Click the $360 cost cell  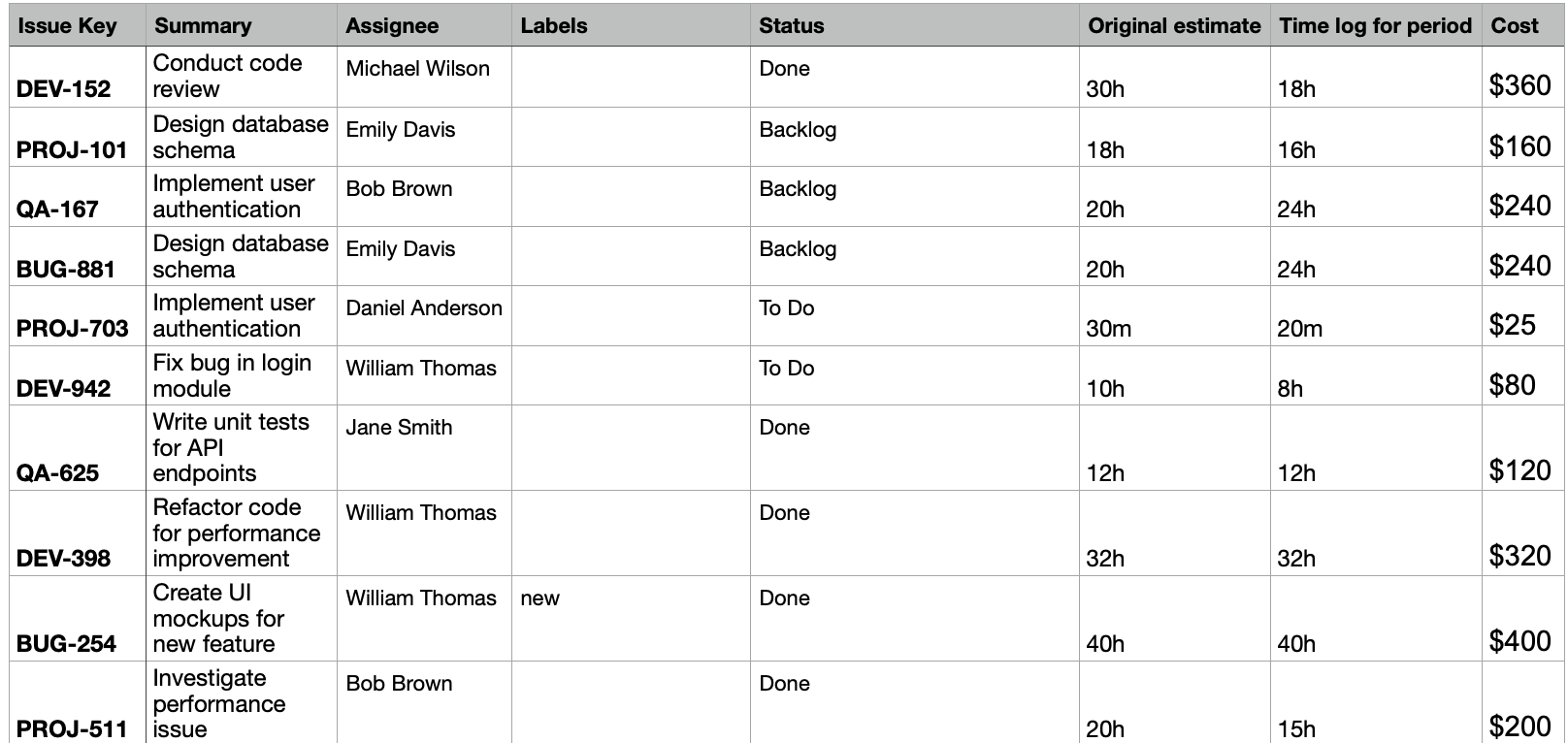(x=1519, y=86)
